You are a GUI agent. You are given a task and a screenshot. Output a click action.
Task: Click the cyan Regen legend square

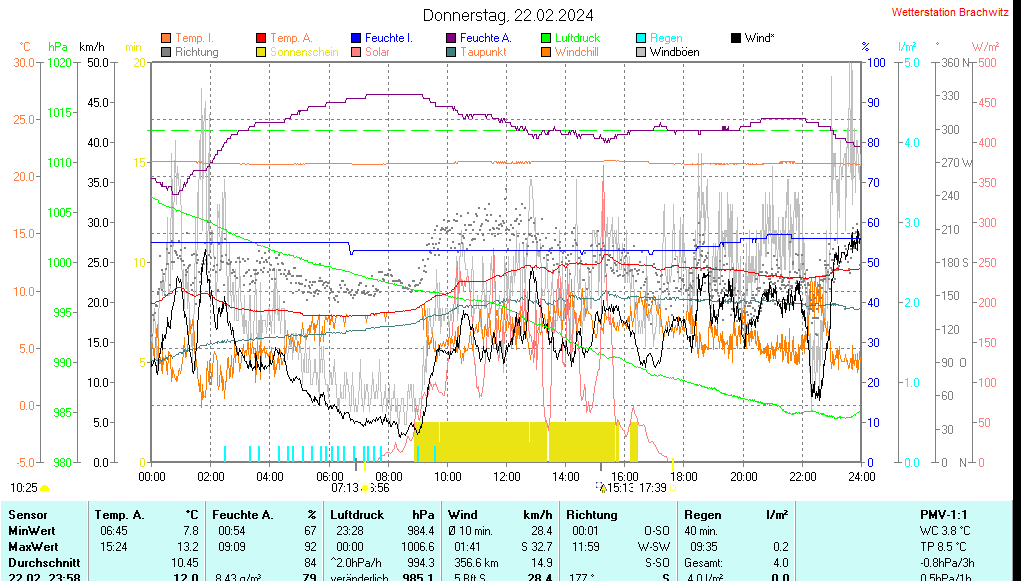pyautogui.click(x=641, y=38)
